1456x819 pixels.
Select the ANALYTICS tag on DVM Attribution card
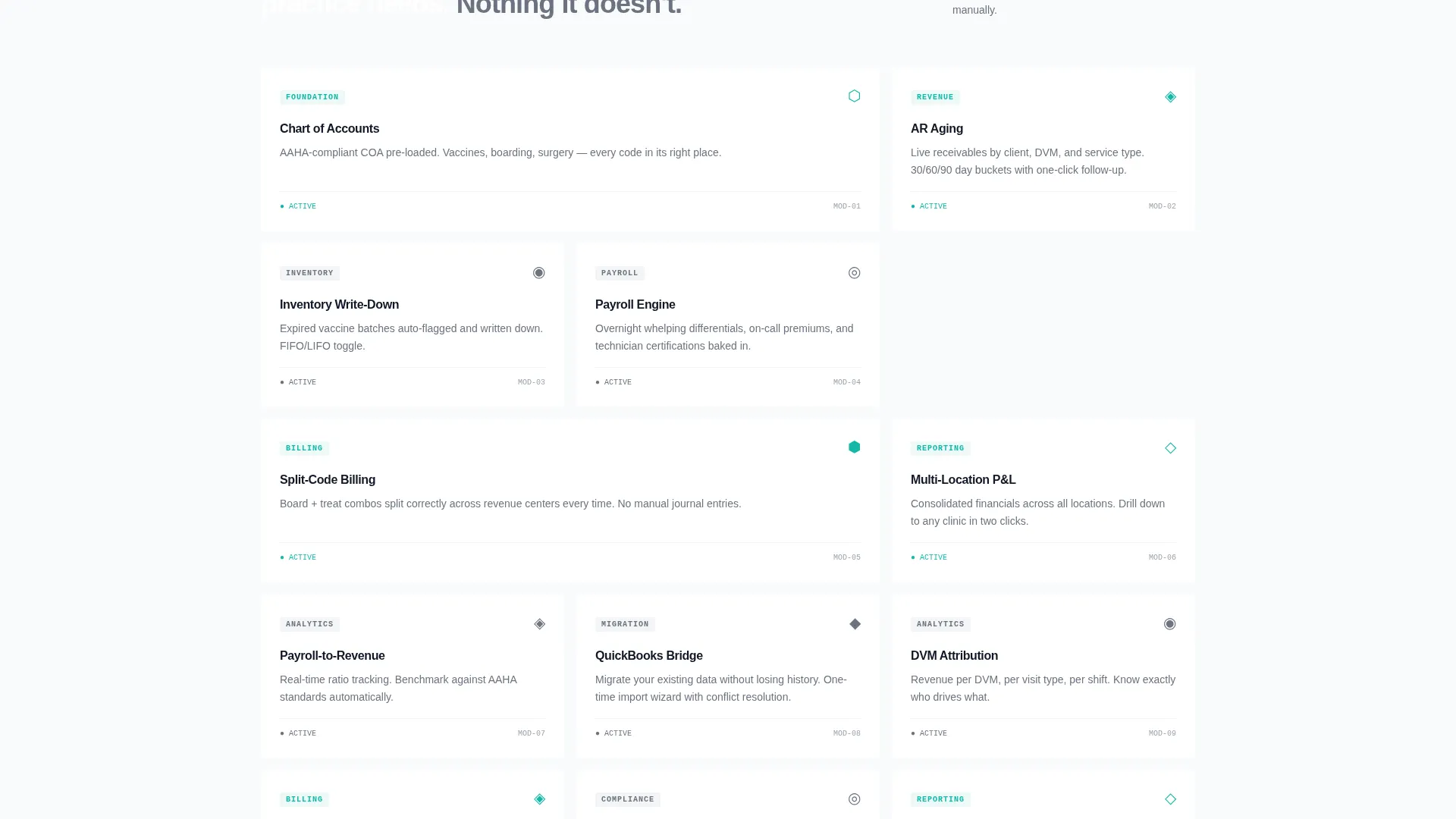click(x=940, y=624)
